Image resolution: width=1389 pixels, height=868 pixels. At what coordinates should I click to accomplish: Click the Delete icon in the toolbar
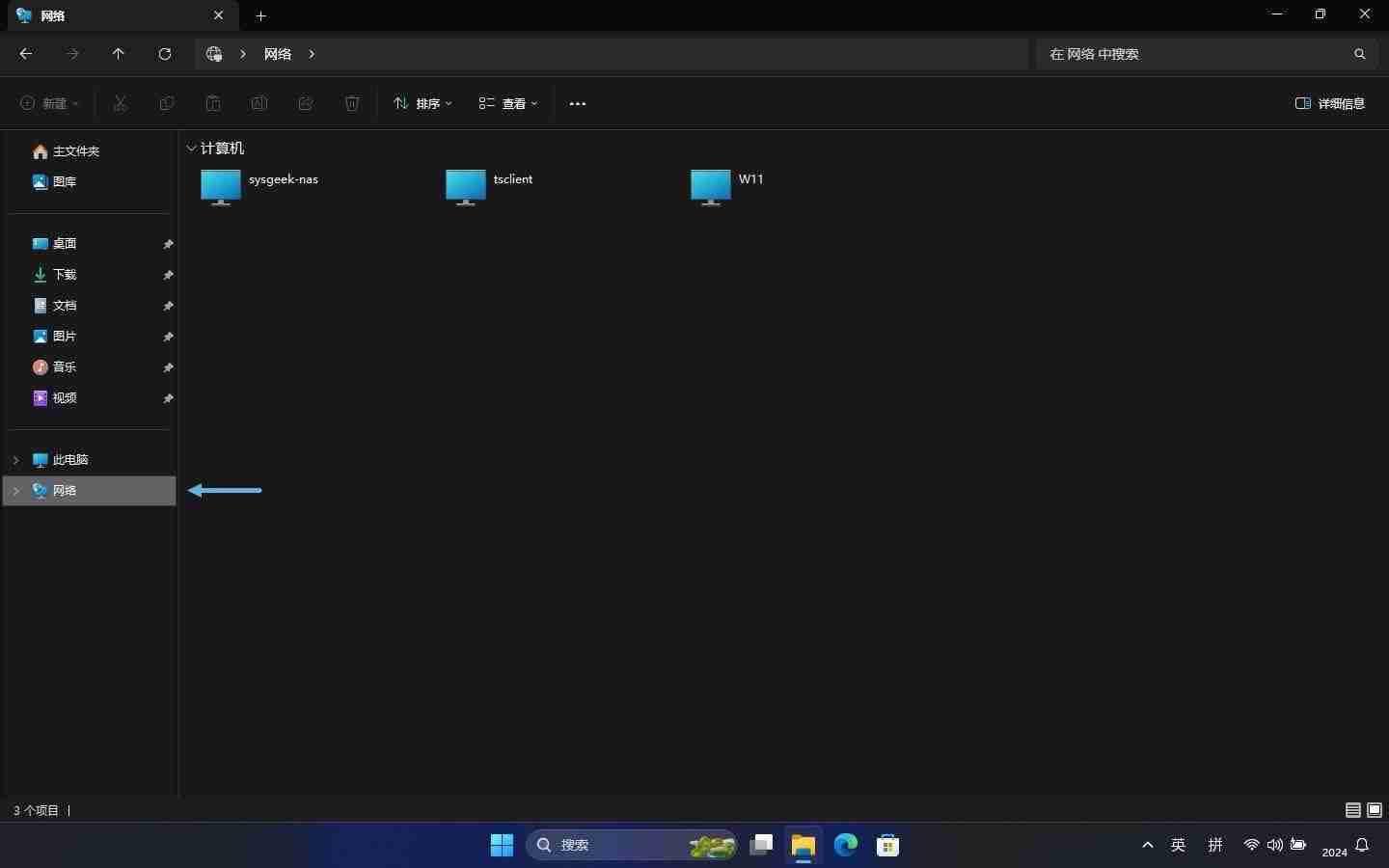pos(351,104)
